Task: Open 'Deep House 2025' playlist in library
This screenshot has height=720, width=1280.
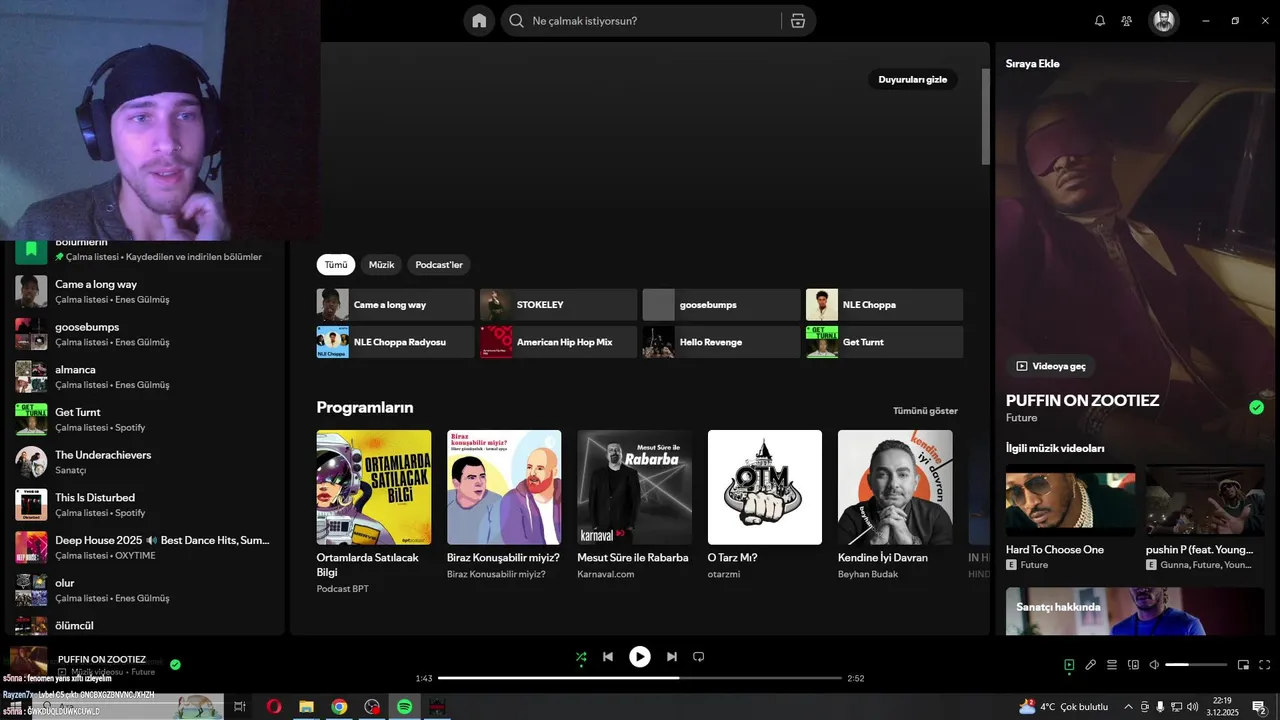Action: click(x=143, y=547)
